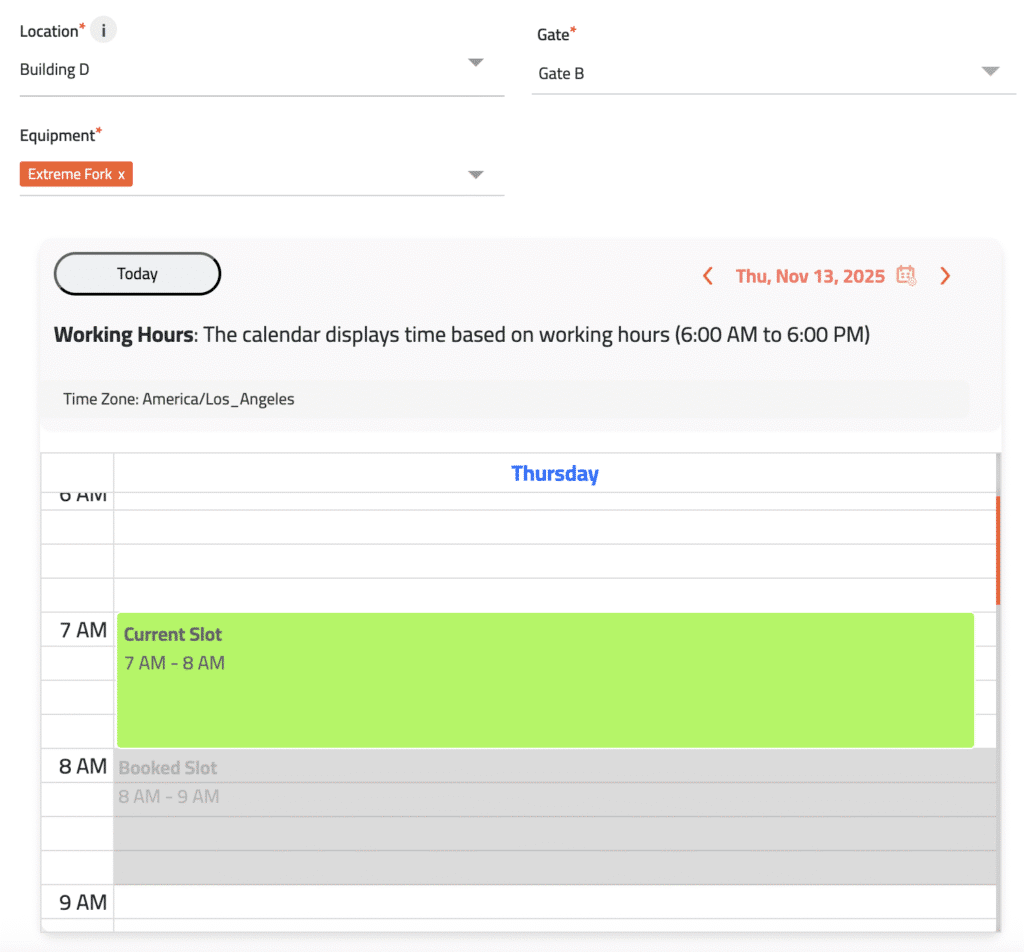This screenshot has height=952, width=1024.
Task: Expand the Equipment dropdown arrow
Action: [476, 175]
